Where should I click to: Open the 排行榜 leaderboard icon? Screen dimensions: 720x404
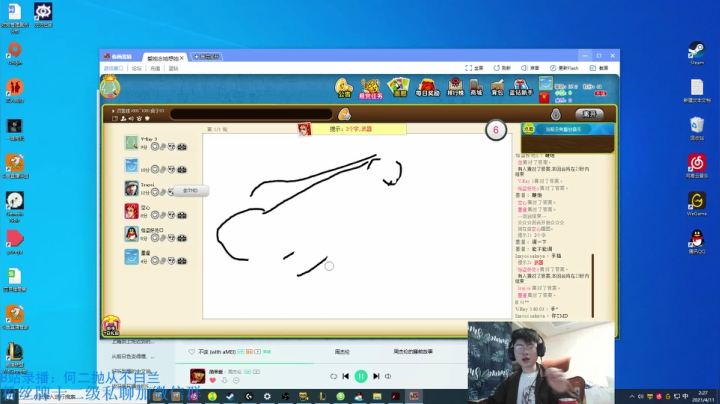(455, 87)
